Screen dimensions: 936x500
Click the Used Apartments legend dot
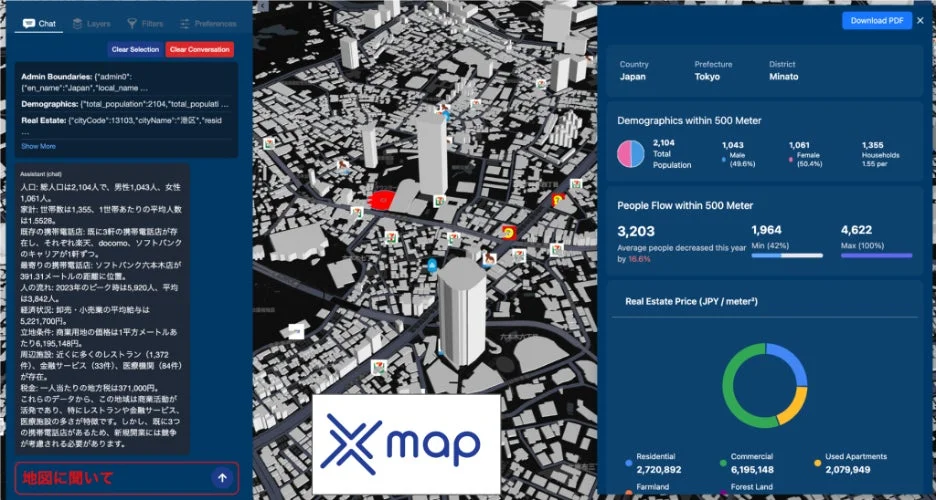pos(818,463)
